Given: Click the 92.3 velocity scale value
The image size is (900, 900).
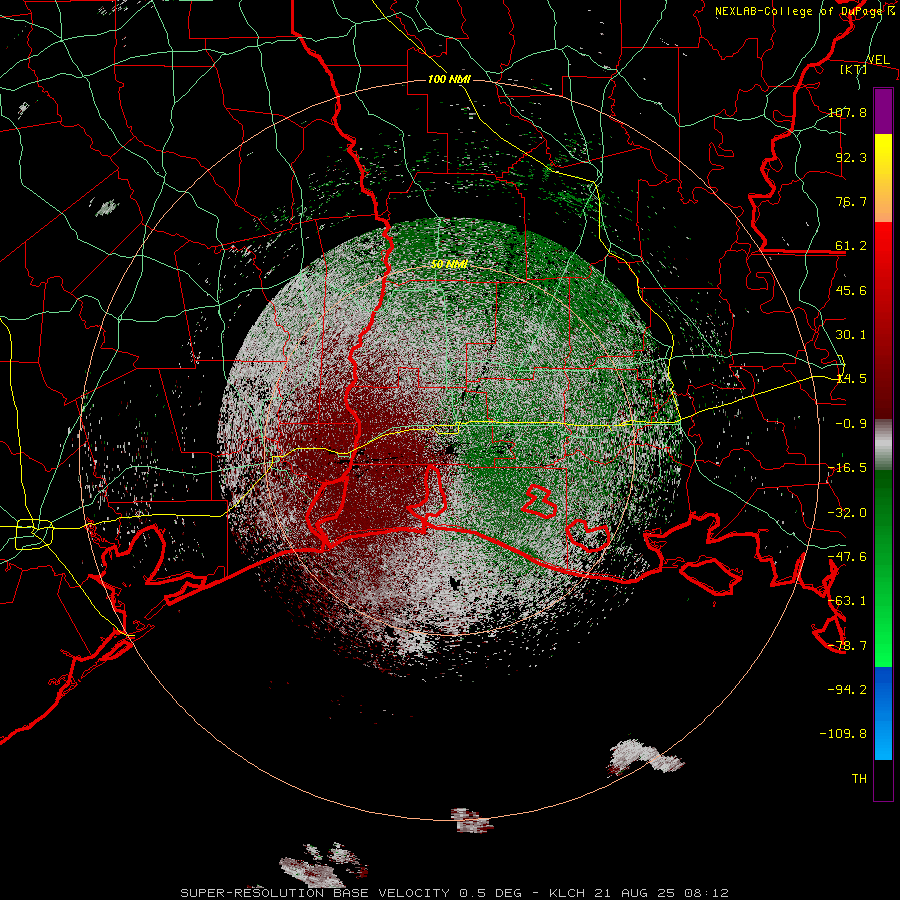Looking at the screenshot, I should click(x=851, y=157).
